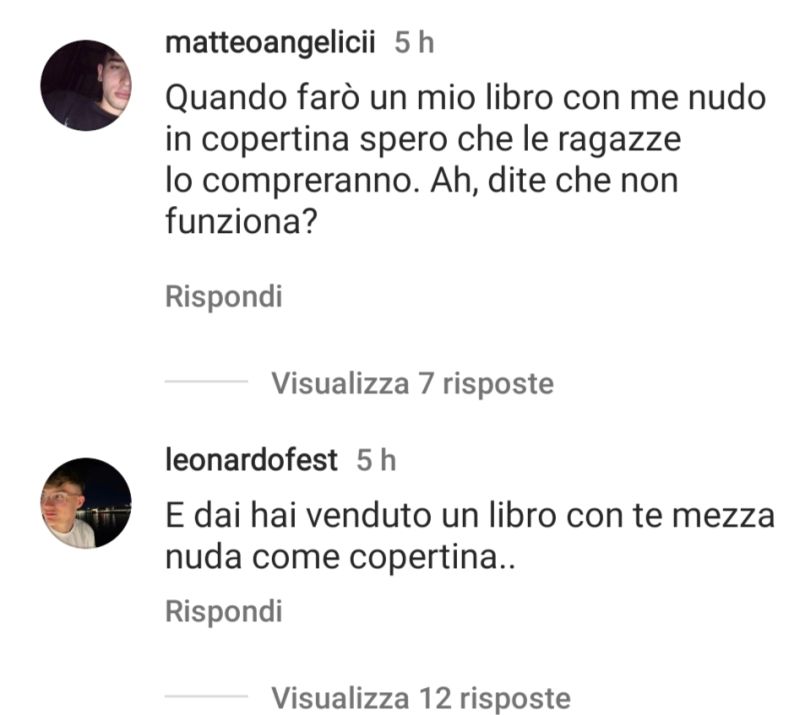Open matteoangelicii's profile picture

tap(86, 85)
